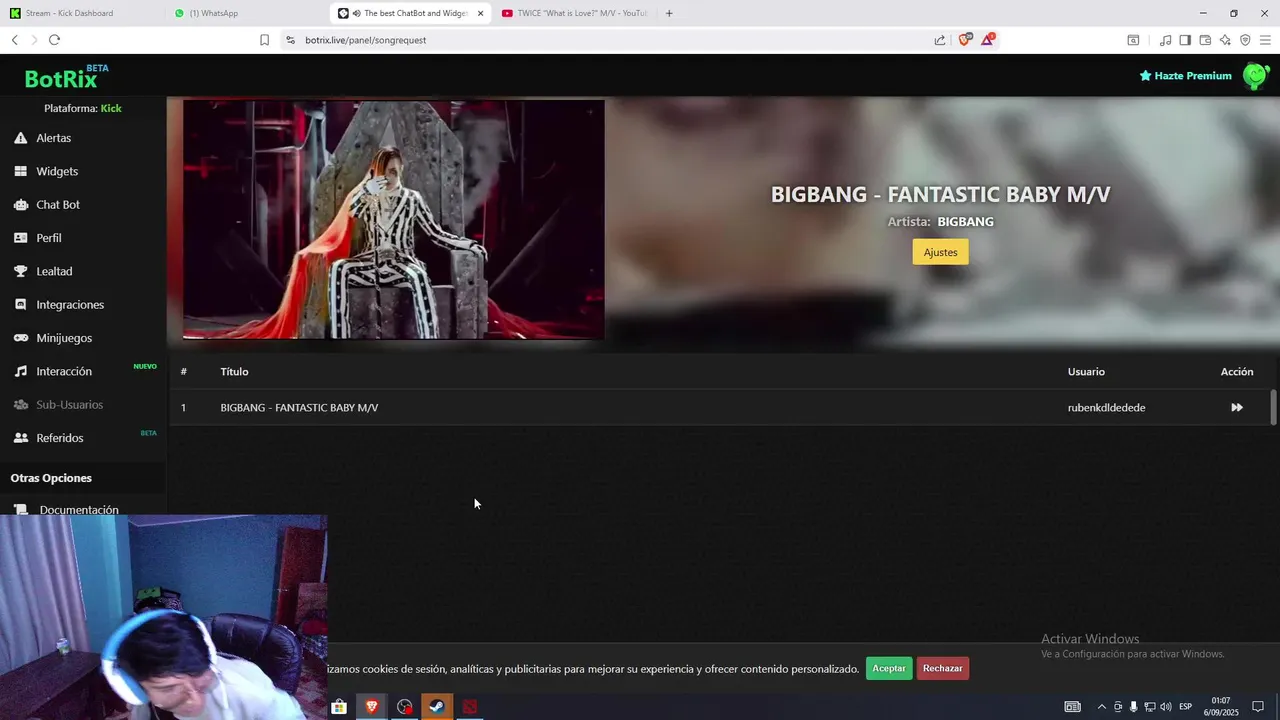1280x720 pixels.
Task: Show hidden system tray icons
Action: pos(1102,707)
